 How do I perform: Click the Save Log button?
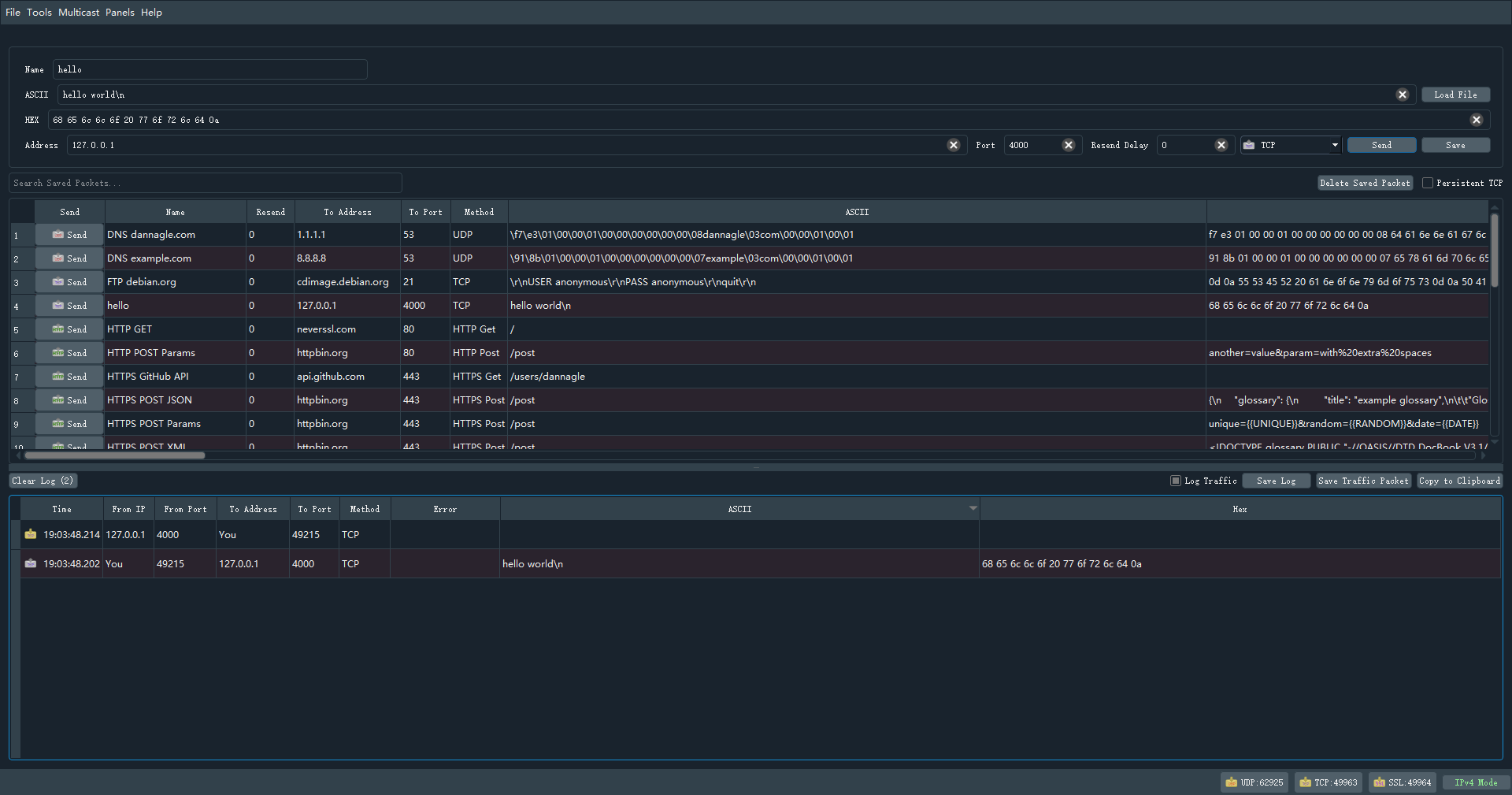click(x=1277, y=481)
